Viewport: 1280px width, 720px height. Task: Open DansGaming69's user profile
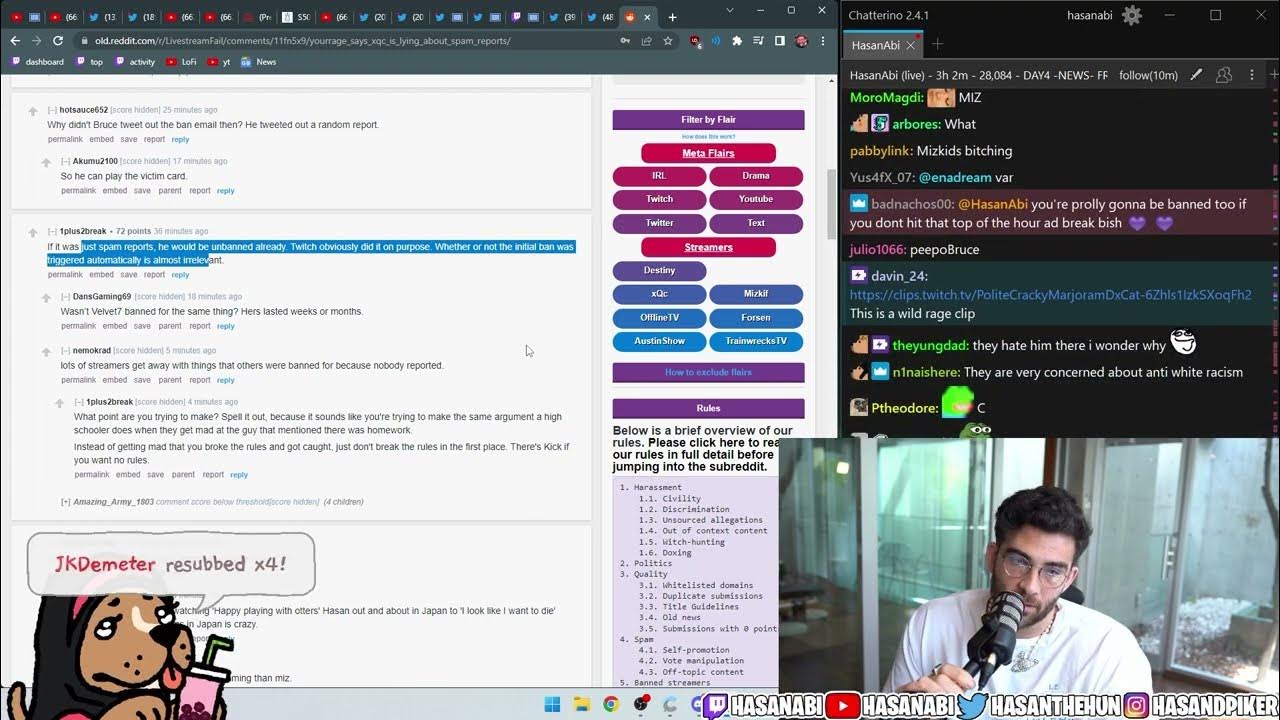pos(102,297)
